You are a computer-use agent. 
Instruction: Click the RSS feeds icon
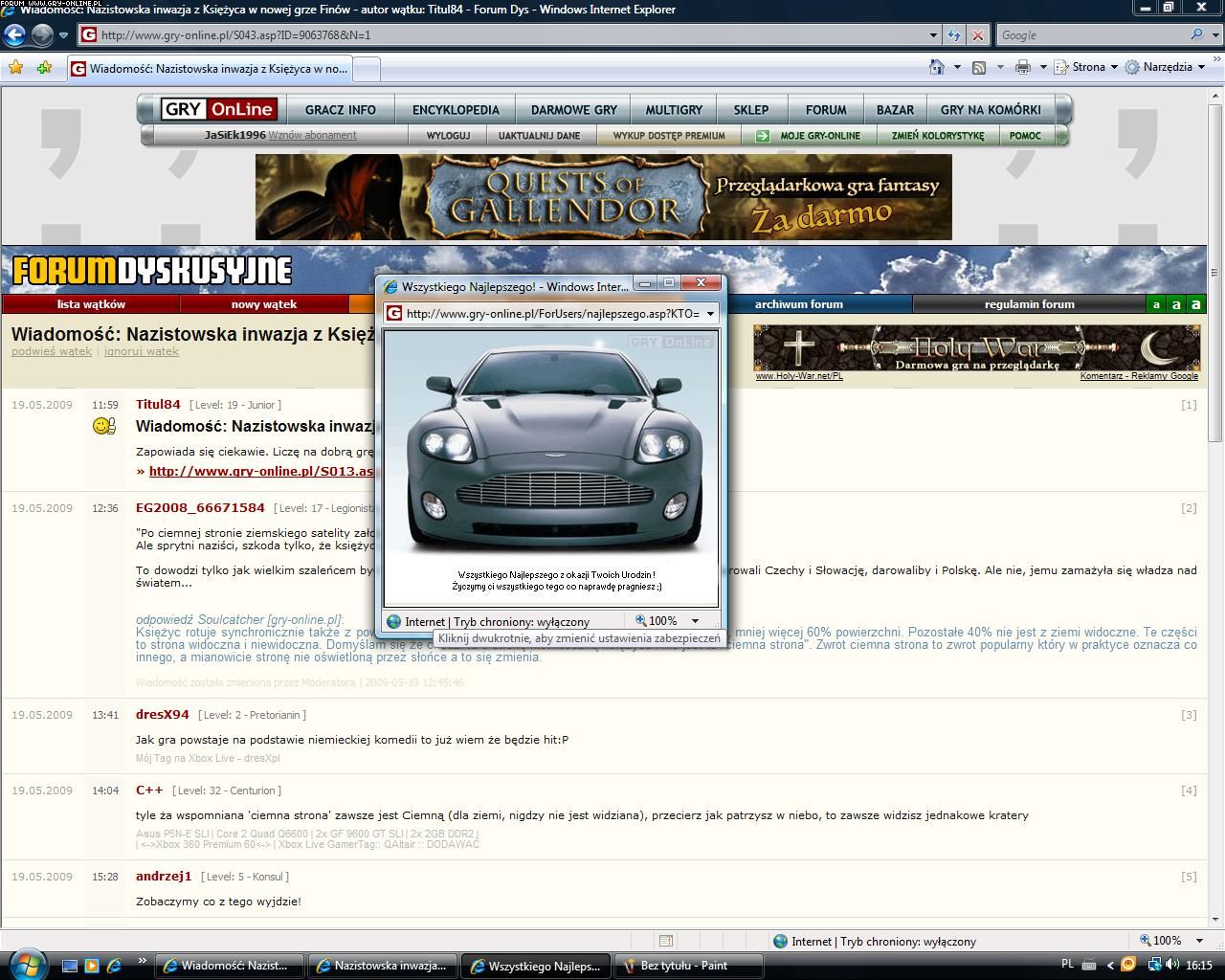click(x=979, y=67)
